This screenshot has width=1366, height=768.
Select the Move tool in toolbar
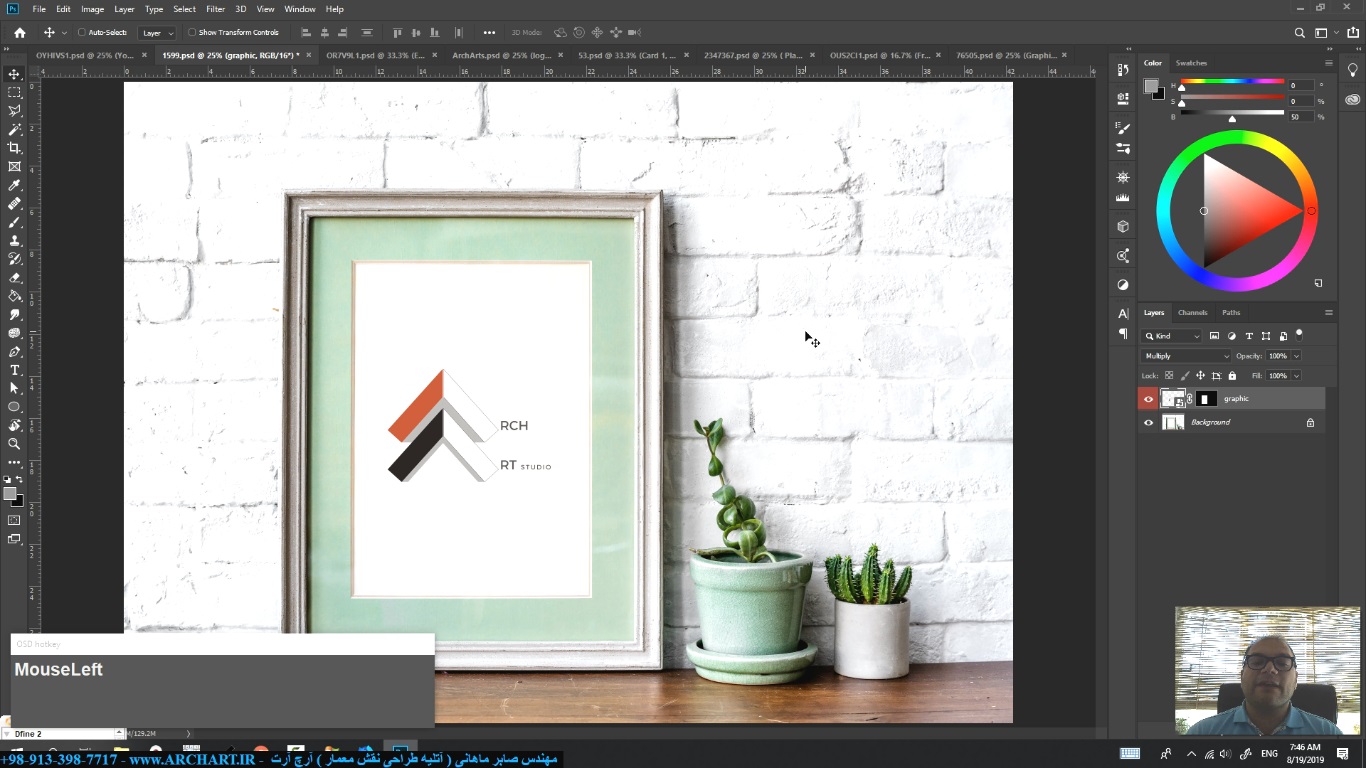tap(14, 74)
